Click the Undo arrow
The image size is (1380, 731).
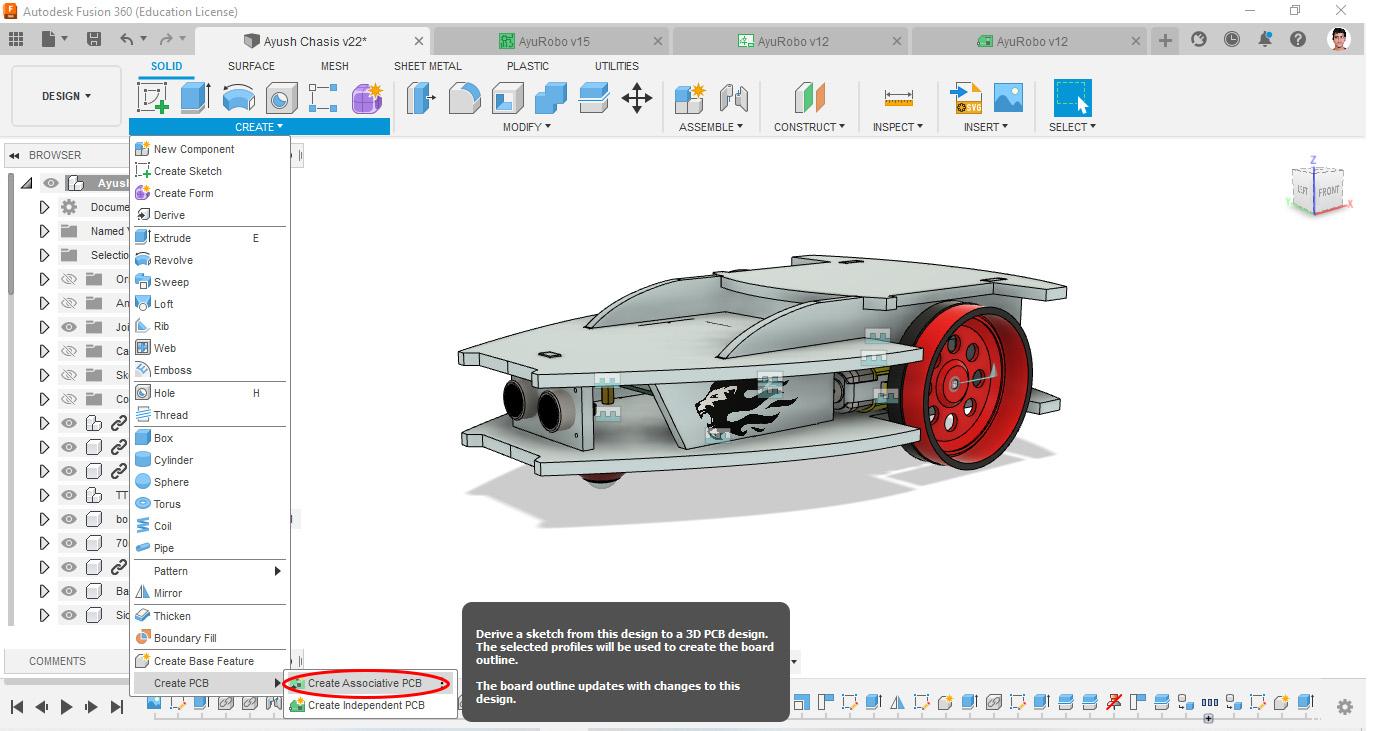pos(127,39)
